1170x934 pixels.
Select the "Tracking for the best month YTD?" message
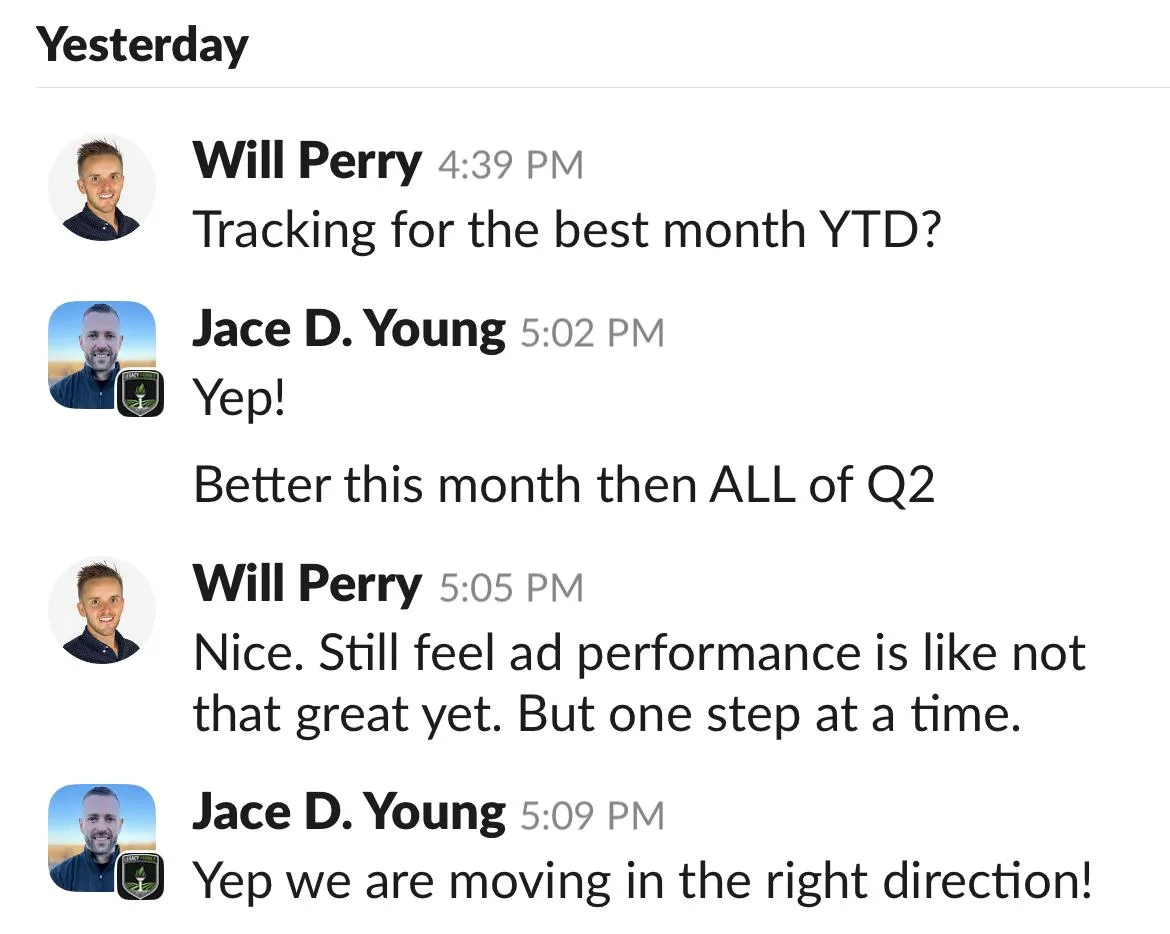[x=567, y=230]
